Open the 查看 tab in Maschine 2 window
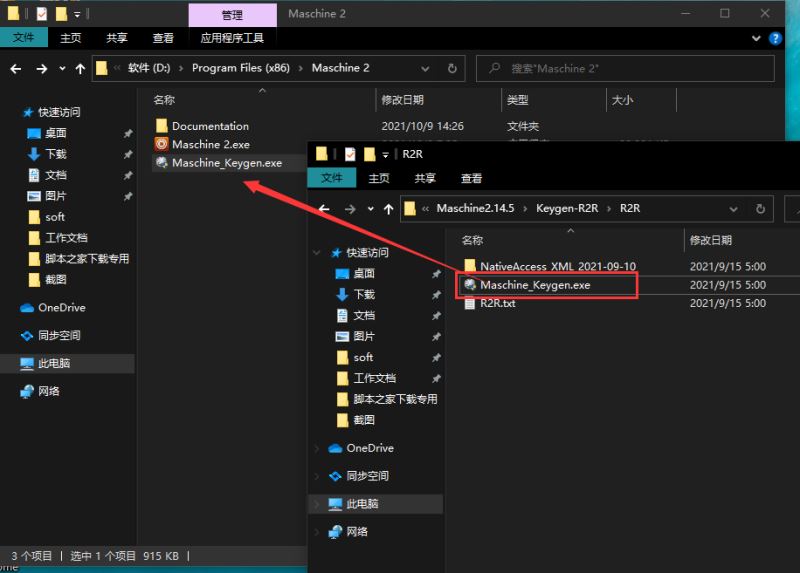800x573 pixels. [163, 38]
